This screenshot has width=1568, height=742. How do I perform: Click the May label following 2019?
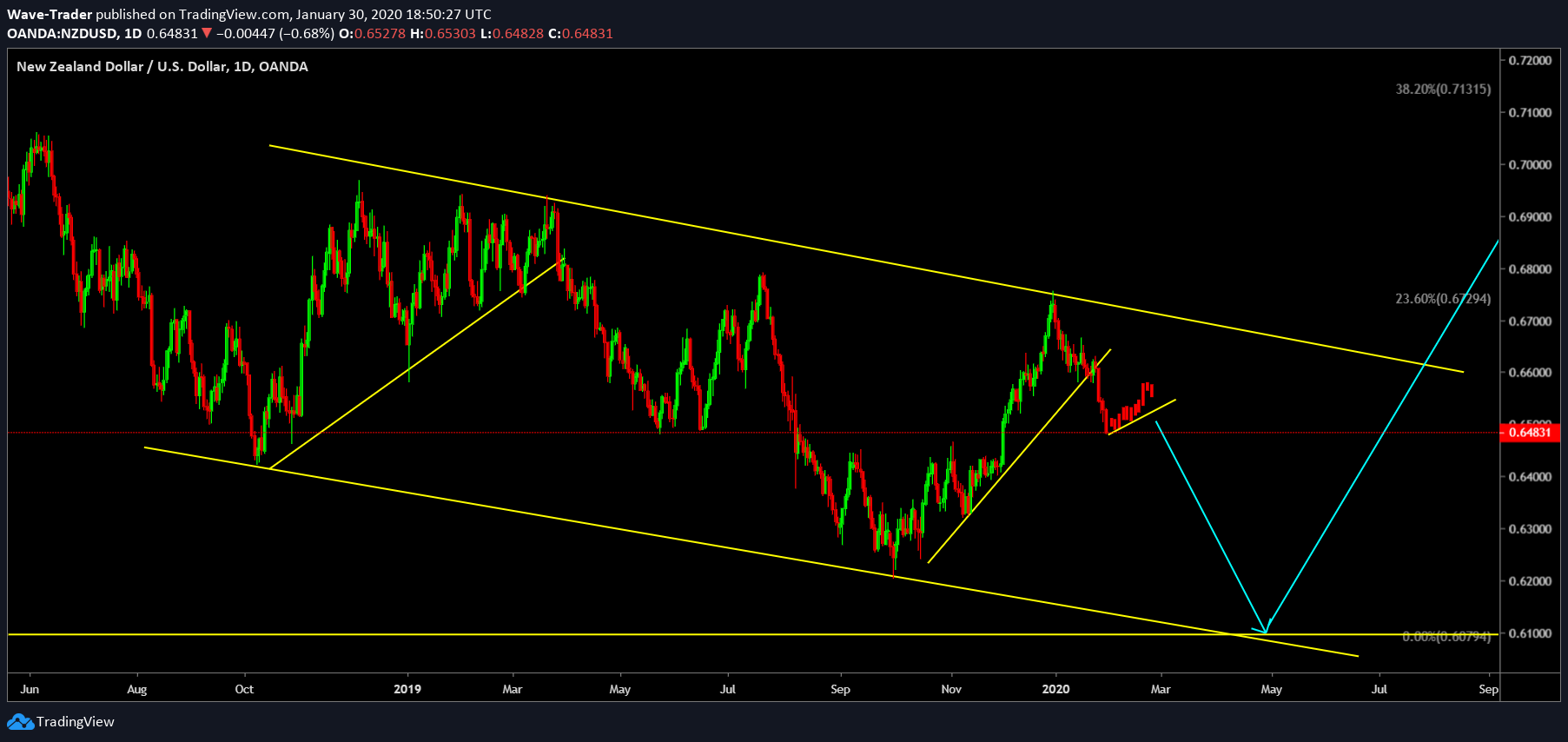[x=620, y=689]
